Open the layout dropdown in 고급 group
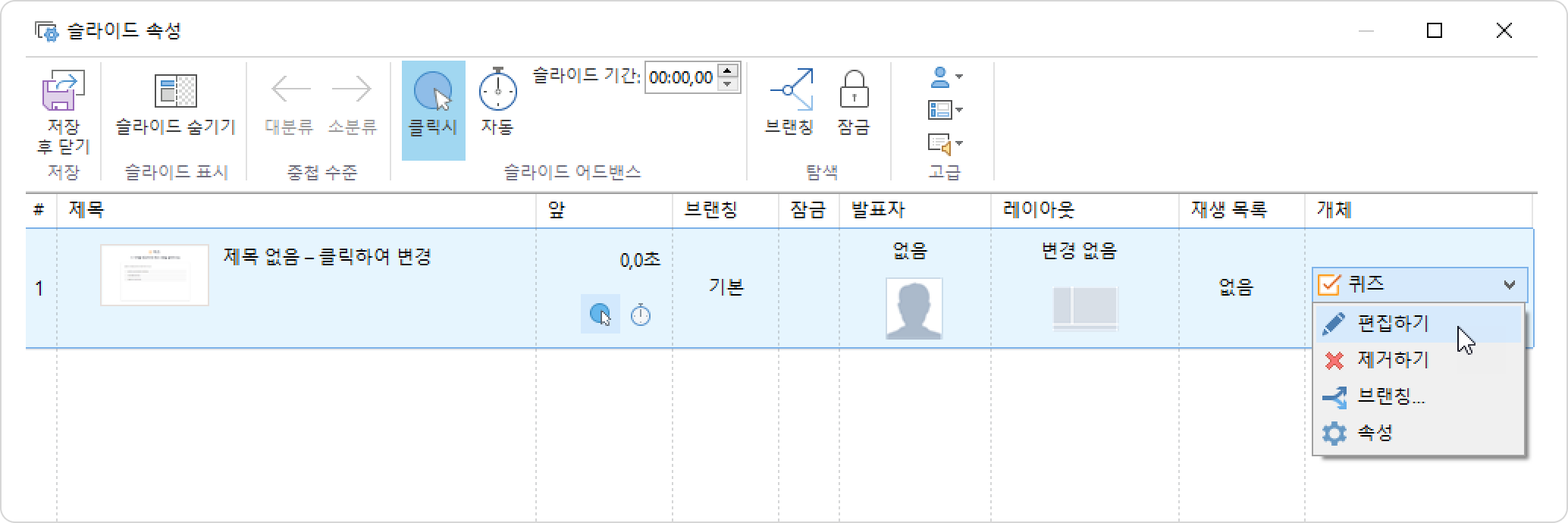The height and width of the screenshot is (523, 1568). pos(945,110)
